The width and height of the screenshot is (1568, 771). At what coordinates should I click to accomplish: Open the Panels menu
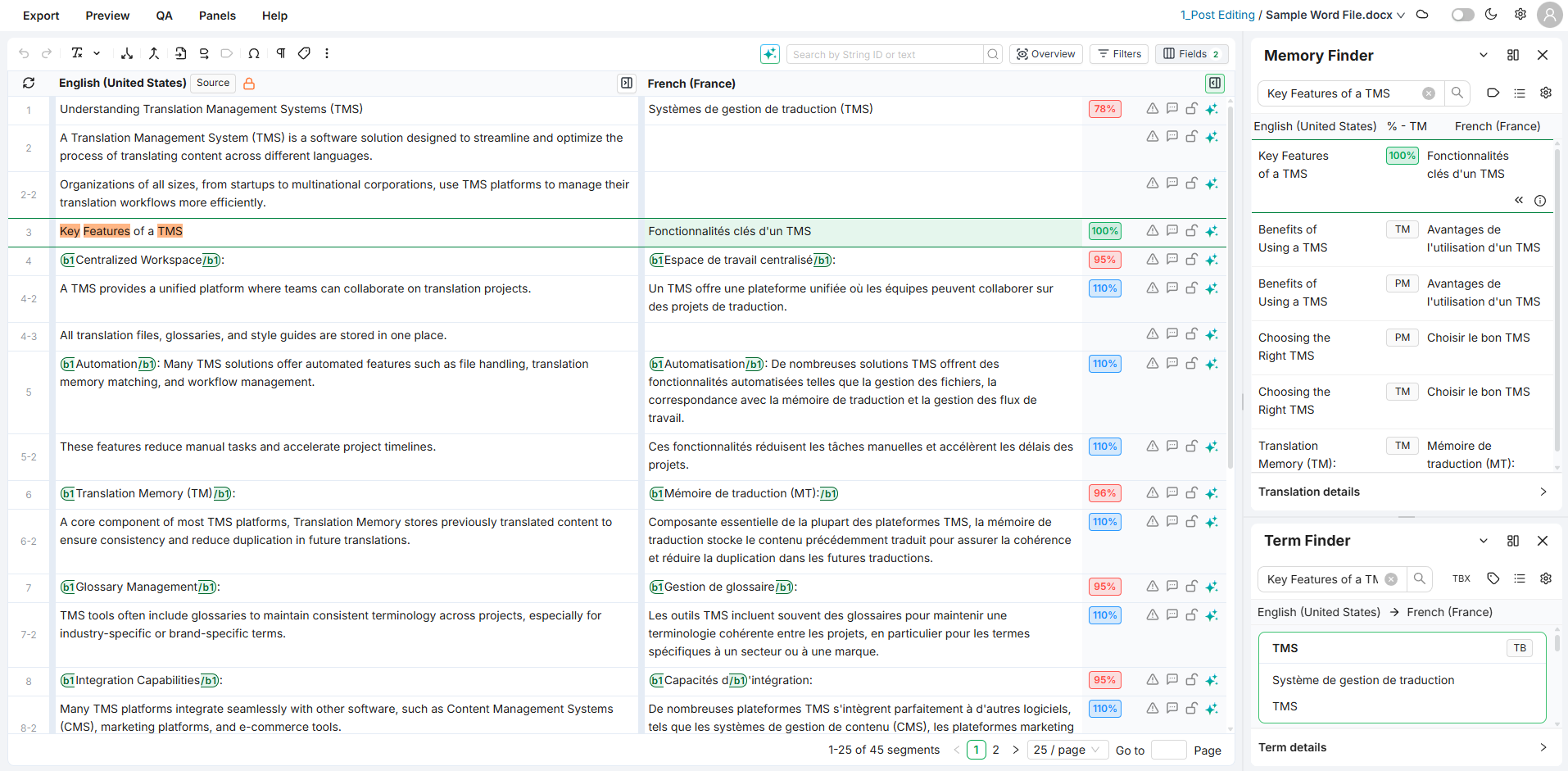pyautogui.click(x=217, y=16)
